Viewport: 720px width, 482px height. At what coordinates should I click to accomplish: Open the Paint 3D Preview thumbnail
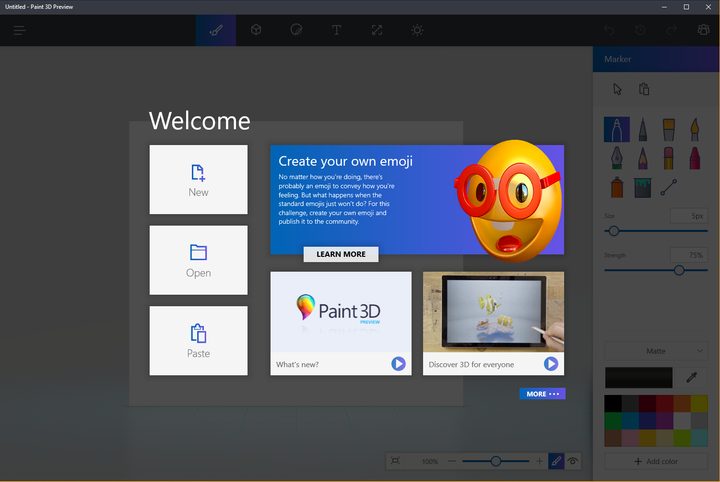point(341,312)
